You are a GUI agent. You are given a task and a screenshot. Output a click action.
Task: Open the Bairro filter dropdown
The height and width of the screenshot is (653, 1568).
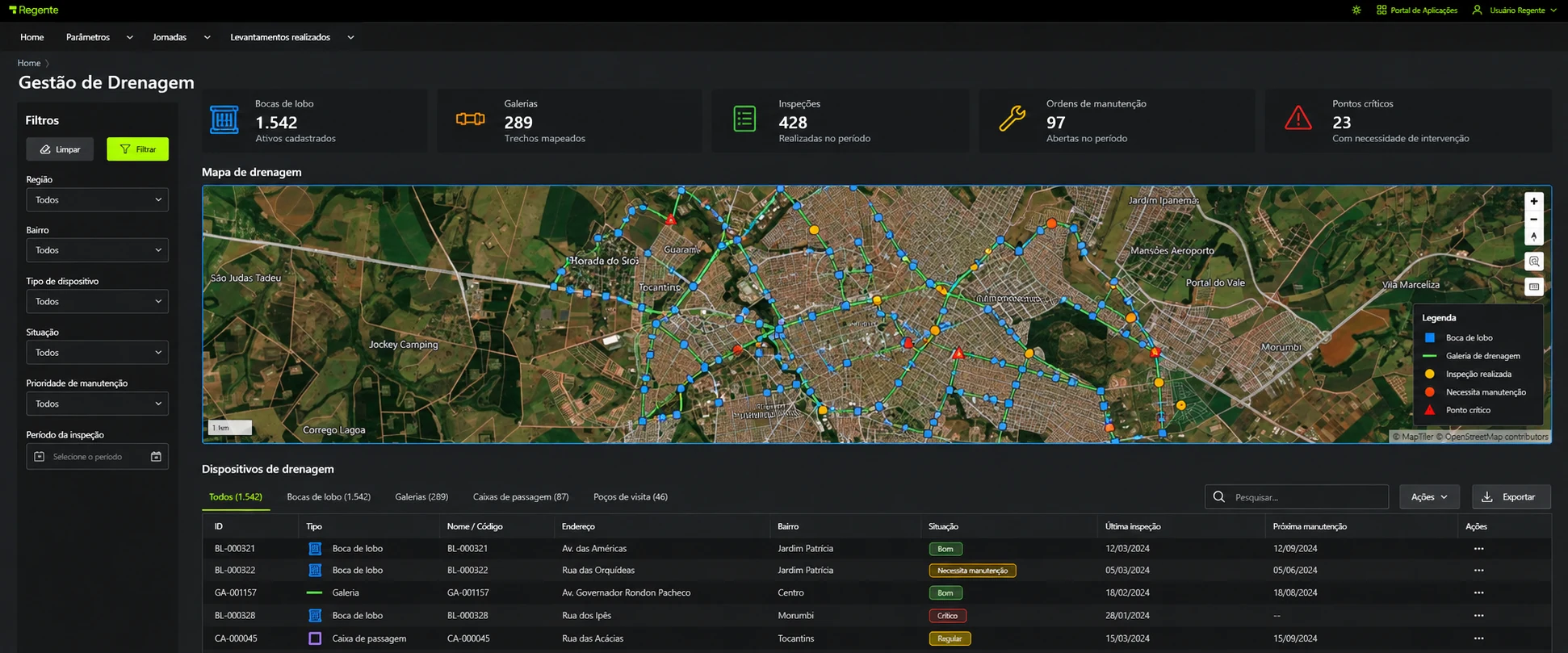(x=97, y=250)
